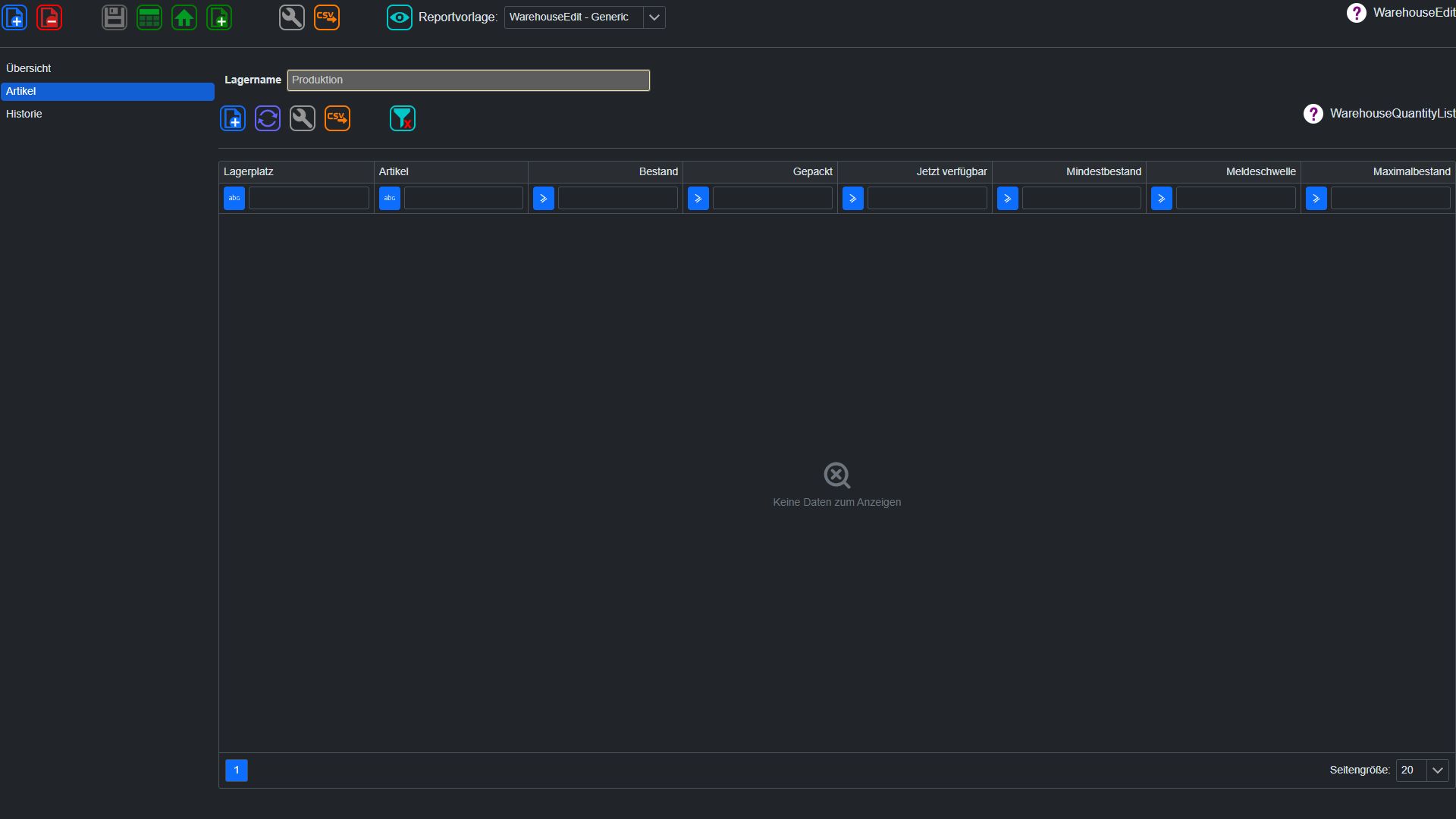Click the eye preview report icon
This screenshot has height=819, width=1456.
pos(400,17)
